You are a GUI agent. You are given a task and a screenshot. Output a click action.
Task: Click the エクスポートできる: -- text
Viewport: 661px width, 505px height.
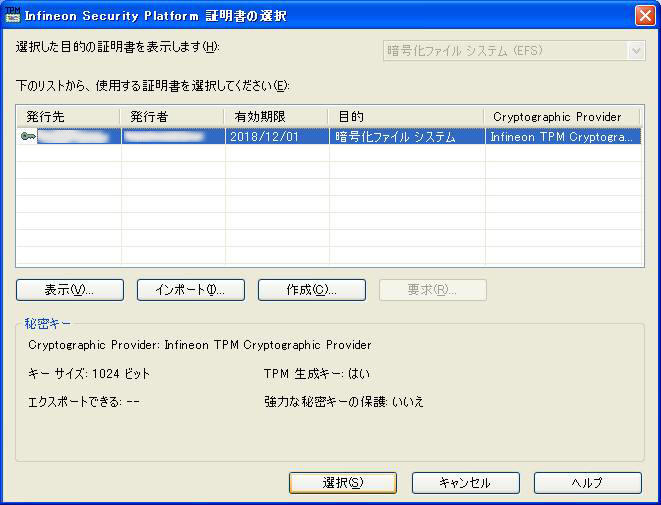(x=83, y=401)
